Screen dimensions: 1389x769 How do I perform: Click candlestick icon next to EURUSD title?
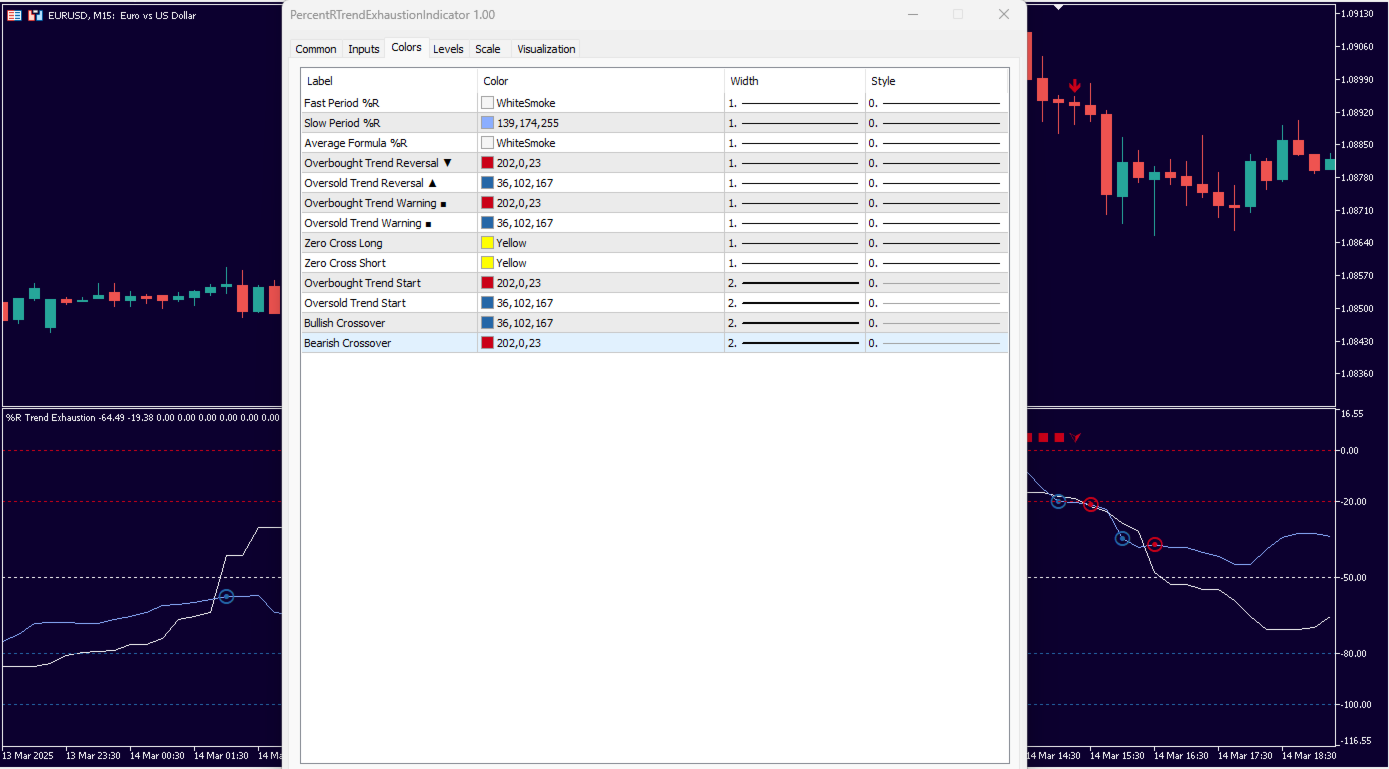point(35,15)
